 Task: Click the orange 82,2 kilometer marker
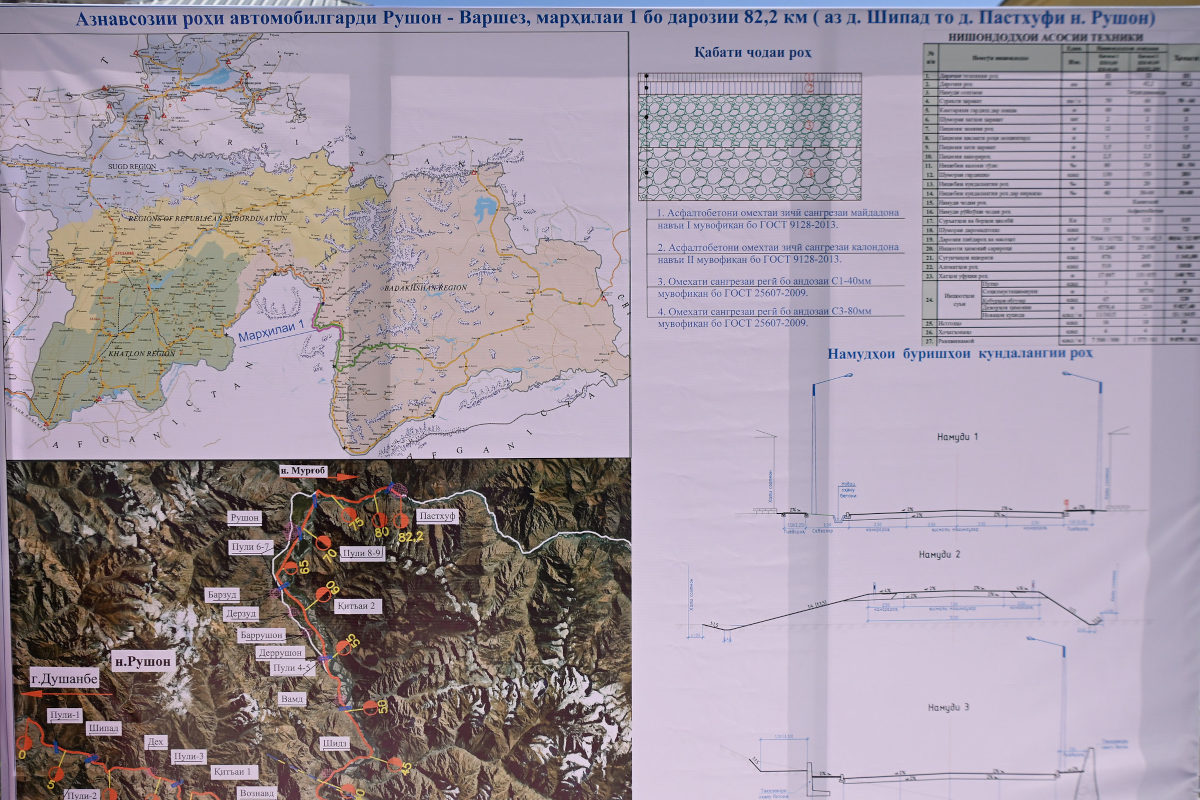click(x=402, y=520)
